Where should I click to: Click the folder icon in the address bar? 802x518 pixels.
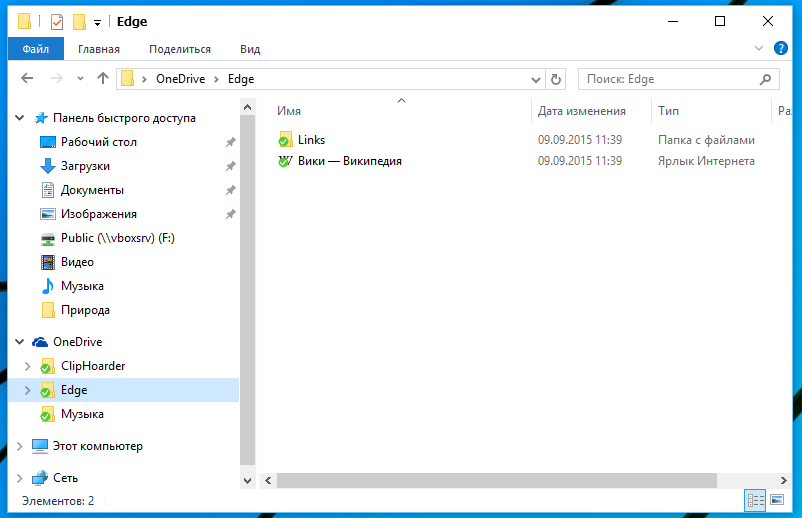click(x=128, y=79)
